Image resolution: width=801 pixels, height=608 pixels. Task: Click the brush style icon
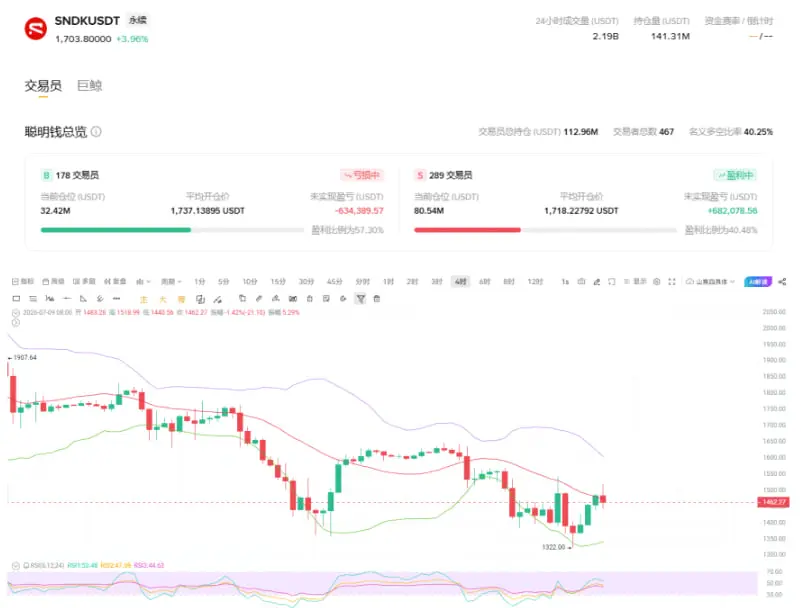point(218,299)
